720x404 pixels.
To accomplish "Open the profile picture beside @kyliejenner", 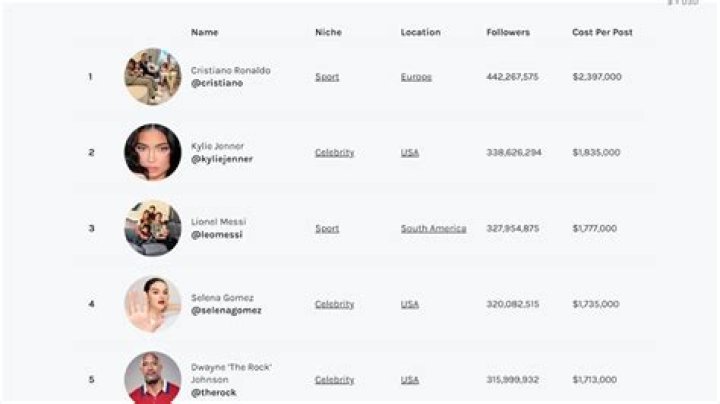I will coord(152,152).
